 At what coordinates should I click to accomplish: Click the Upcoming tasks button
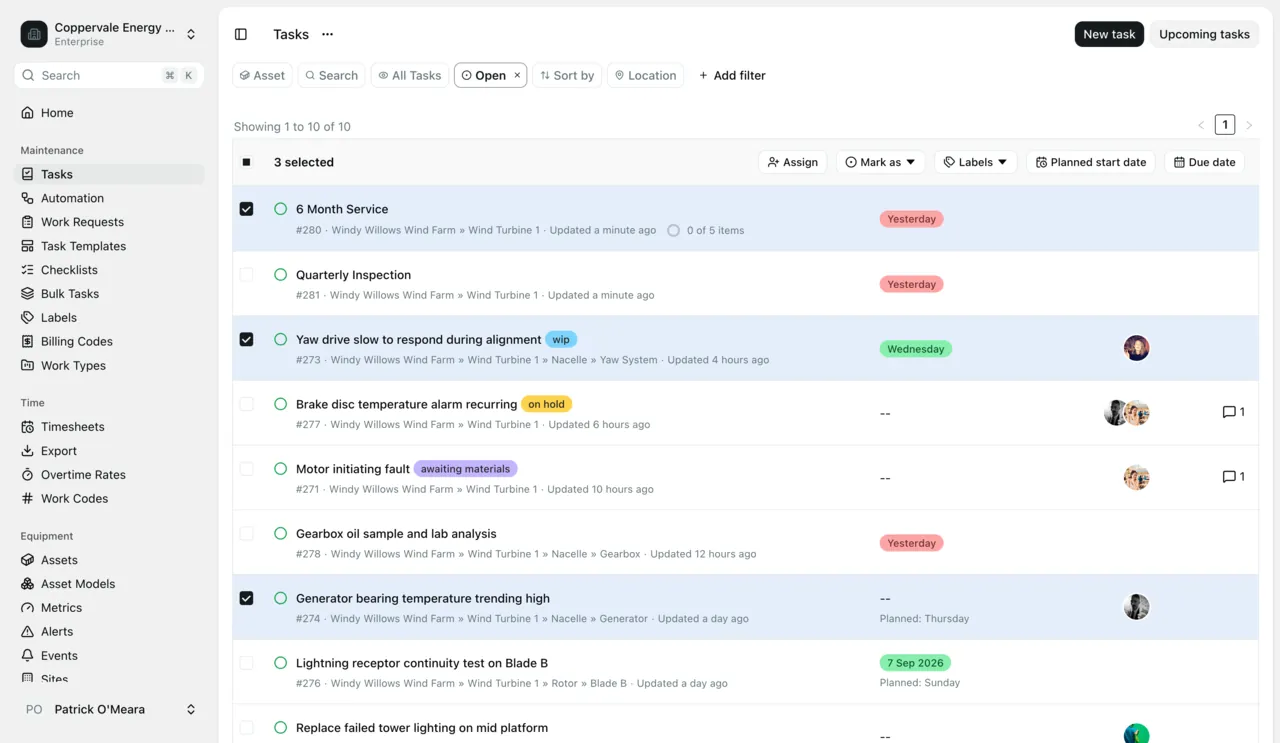(1204, 34)
